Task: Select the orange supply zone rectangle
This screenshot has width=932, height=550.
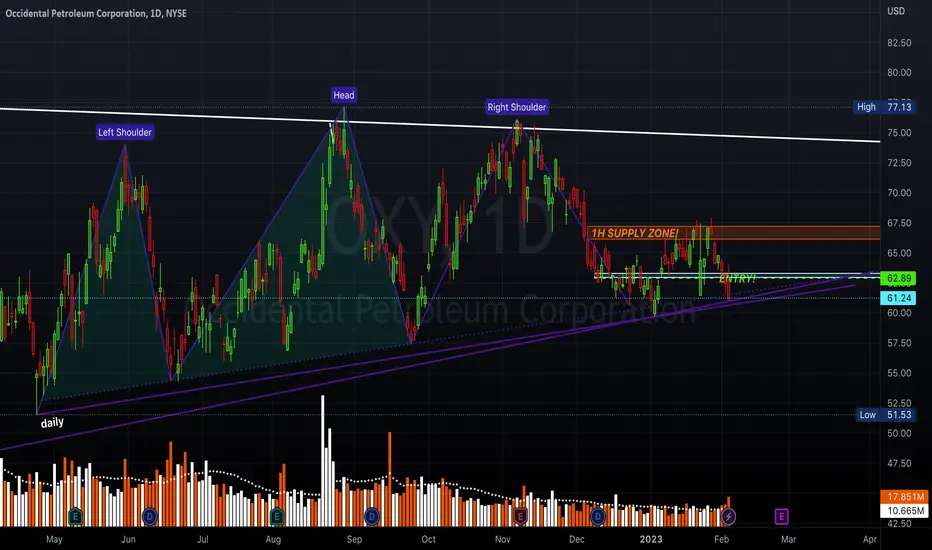Action: 734,232
